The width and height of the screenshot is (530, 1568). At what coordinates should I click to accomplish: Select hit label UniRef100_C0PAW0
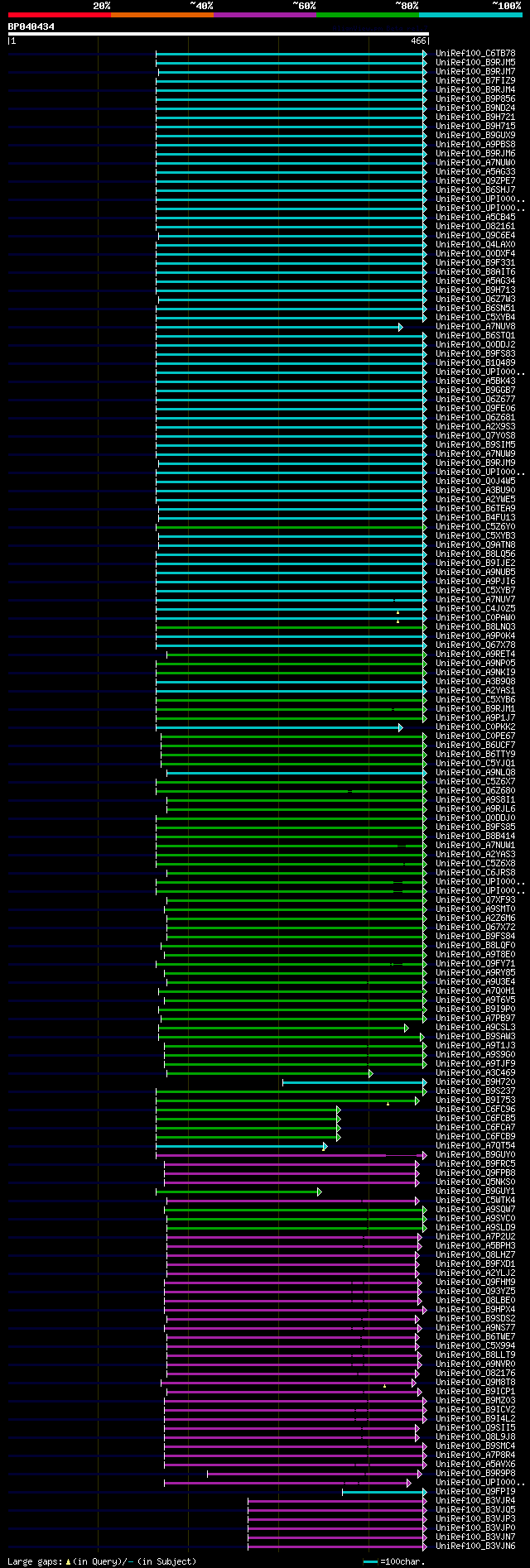click(x=475, y=617)
